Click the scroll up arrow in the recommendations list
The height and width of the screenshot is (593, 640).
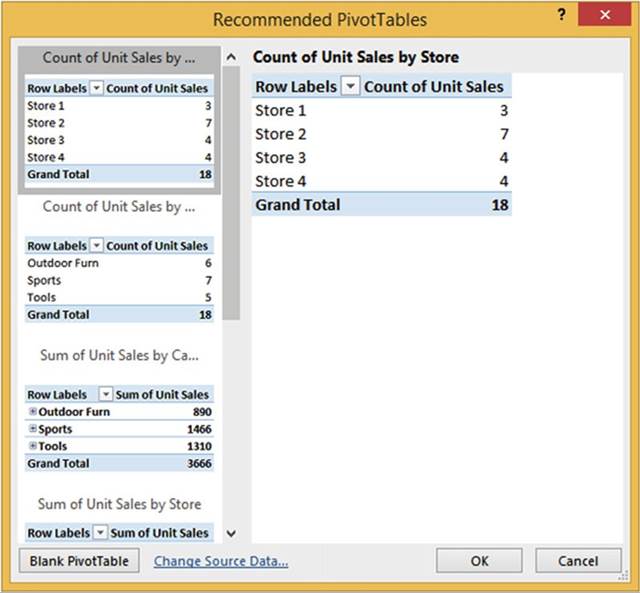(232, 58)
